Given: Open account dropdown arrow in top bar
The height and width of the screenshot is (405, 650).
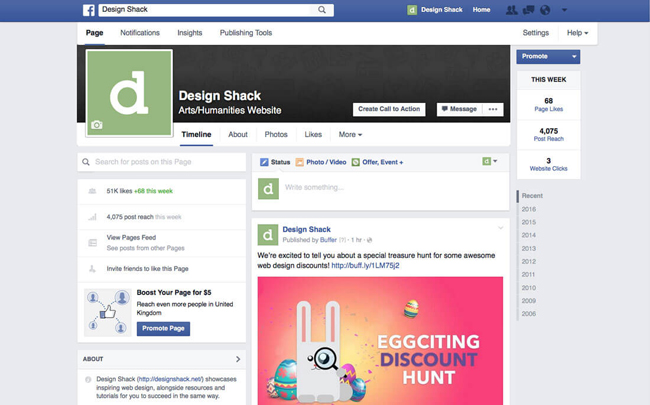Looking at the screenshot, I should [565, 10].
